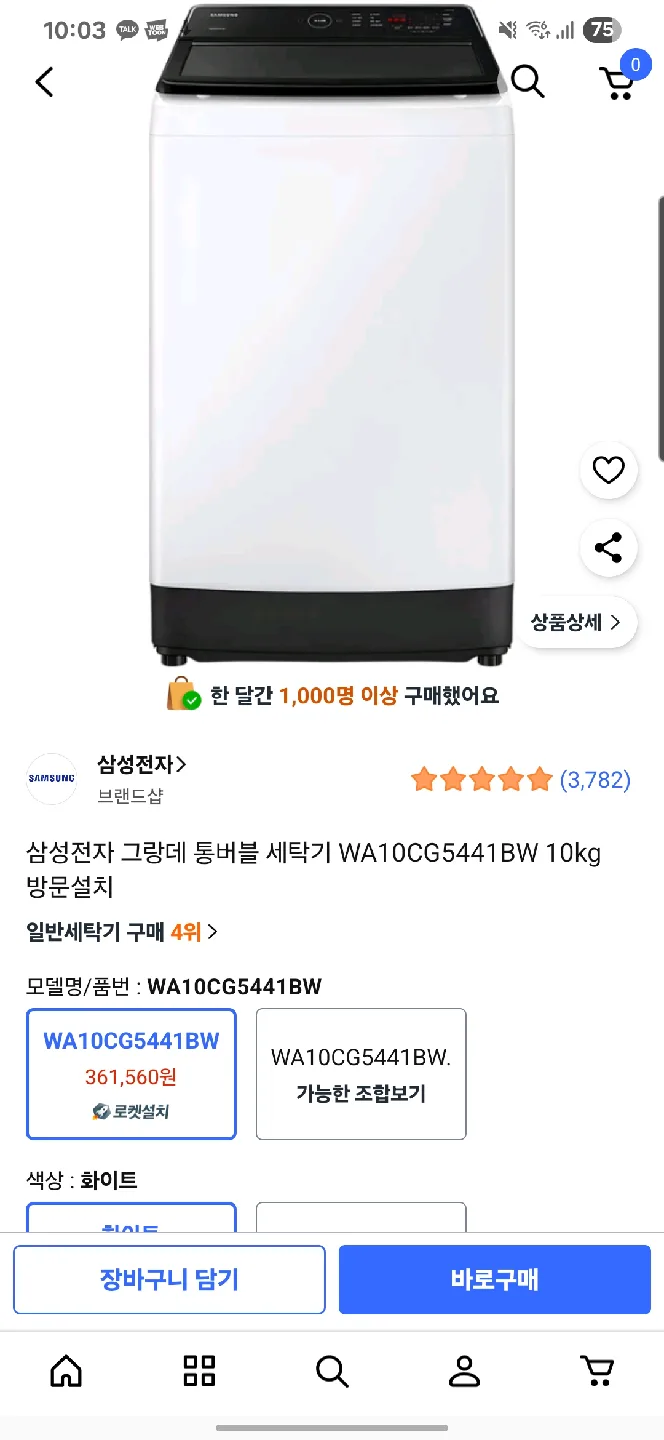The image size is (664, 1440).
Task: Select the WA10CG5441BW 361,560원 model option
Action: click(131, 1074)
